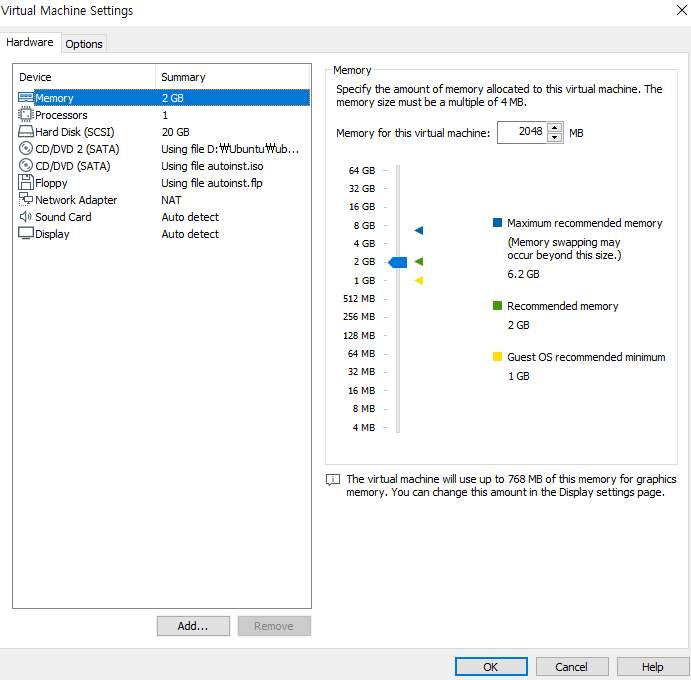Select the Network Adapter row
The image size is (691, 680).
coord(163,200)
